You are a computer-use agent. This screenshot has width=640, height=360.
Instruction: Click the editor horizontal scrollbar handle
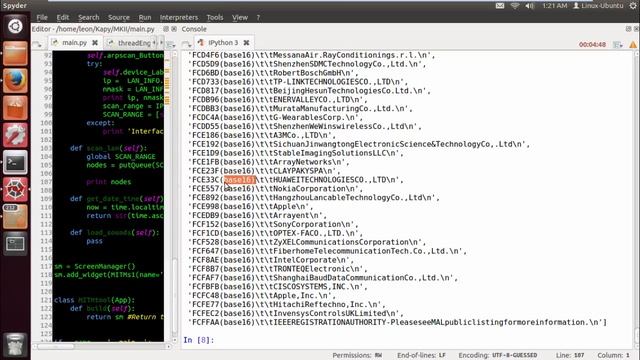pyautogui.click(x=56, y=347)
